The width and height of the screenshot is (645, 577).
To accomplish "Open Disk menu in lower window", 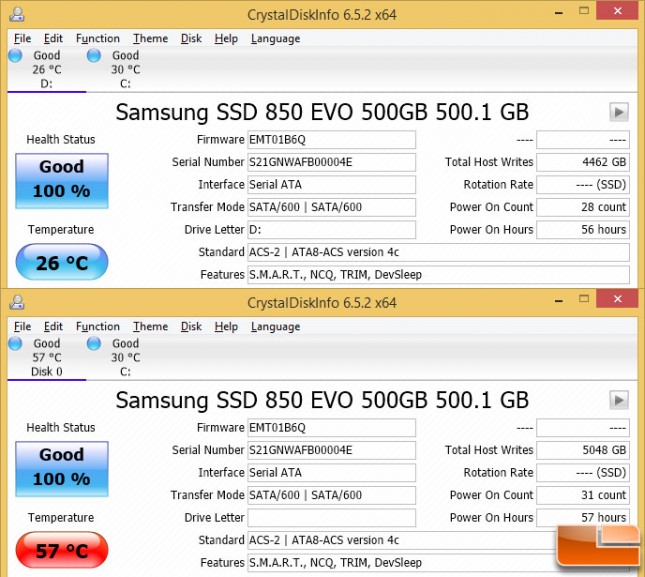I will point(191,327).
